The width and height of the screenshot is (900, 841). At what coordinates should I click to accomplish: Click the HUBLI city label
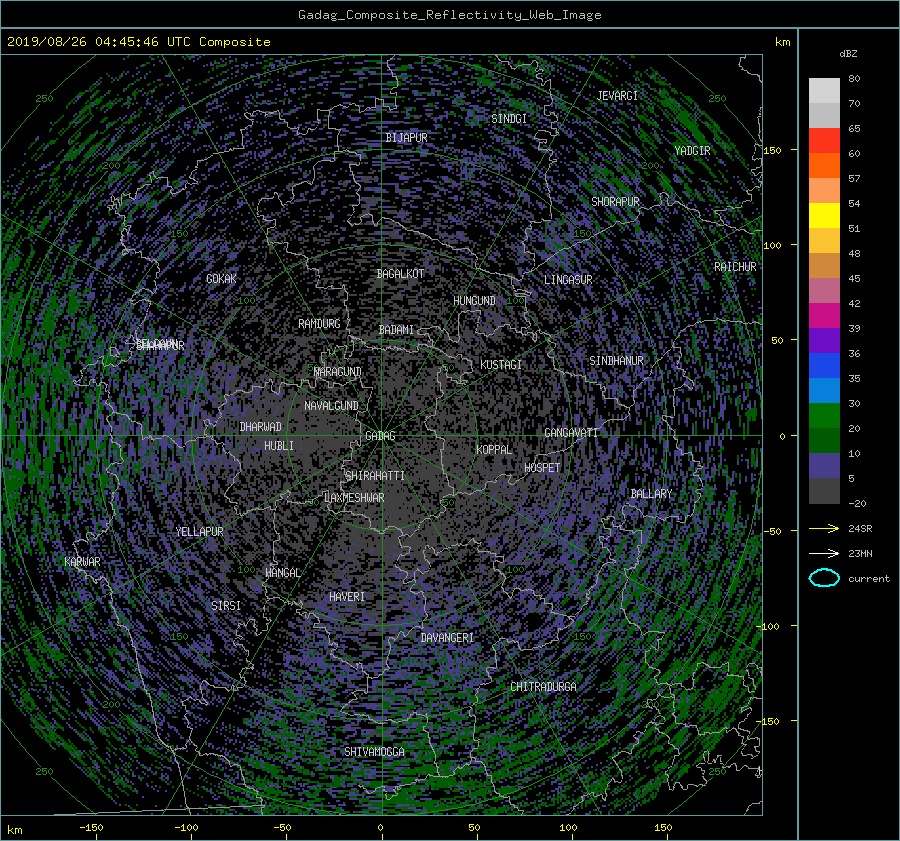click(278, 446)
